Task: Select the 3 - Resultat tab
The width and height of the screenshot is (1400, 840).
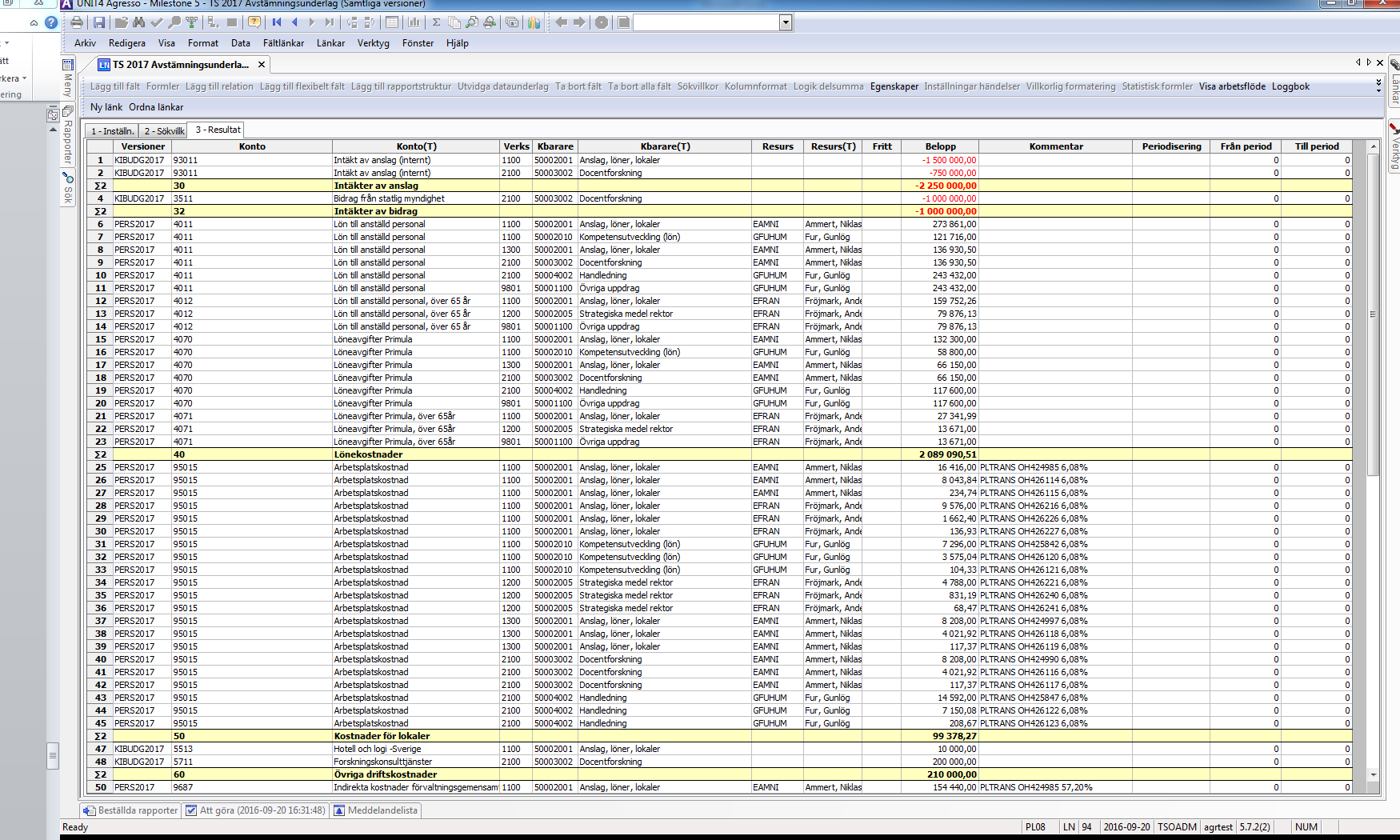Action: click(x=218, y=130)
